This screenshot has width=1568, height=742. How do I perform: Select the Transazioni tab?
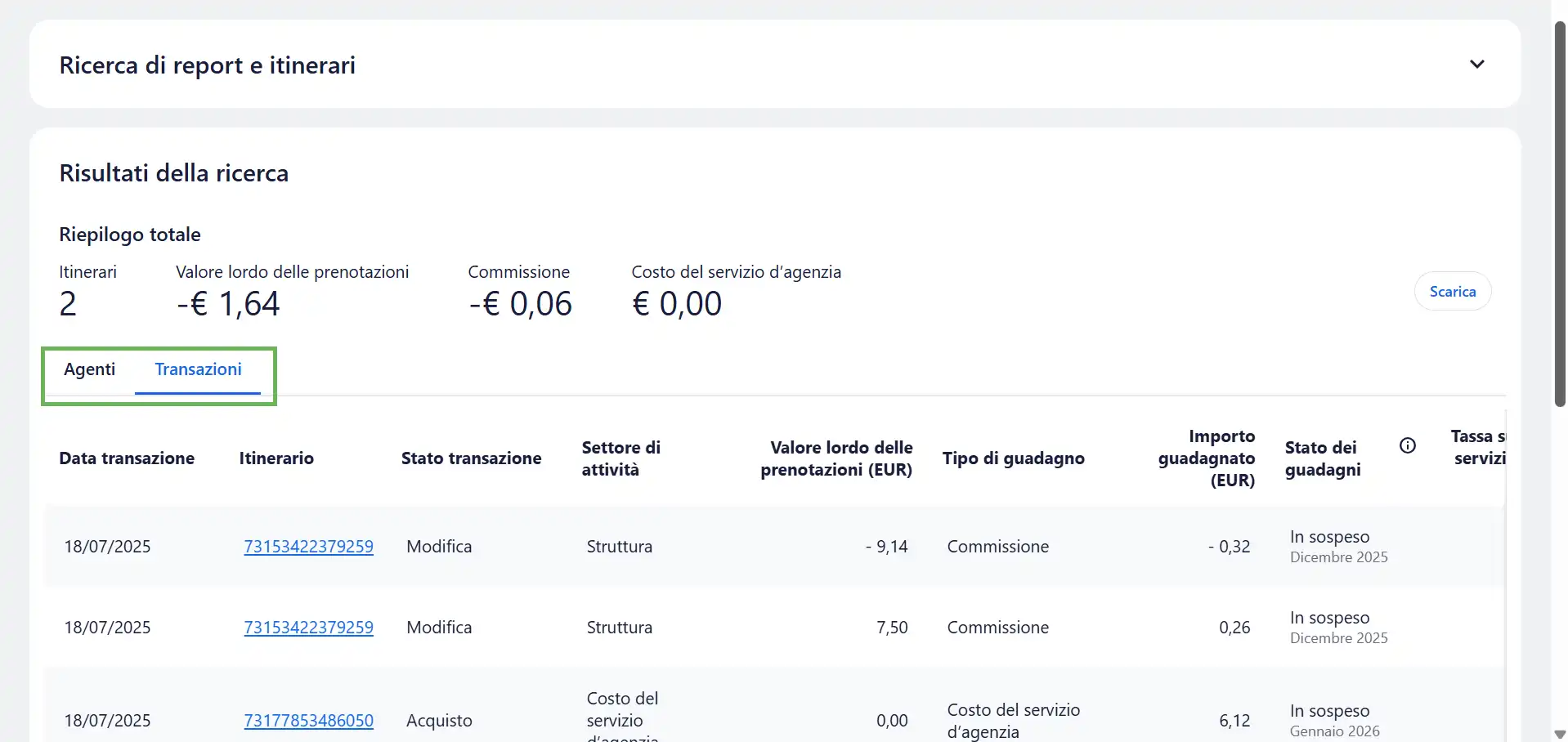point(198,369)
